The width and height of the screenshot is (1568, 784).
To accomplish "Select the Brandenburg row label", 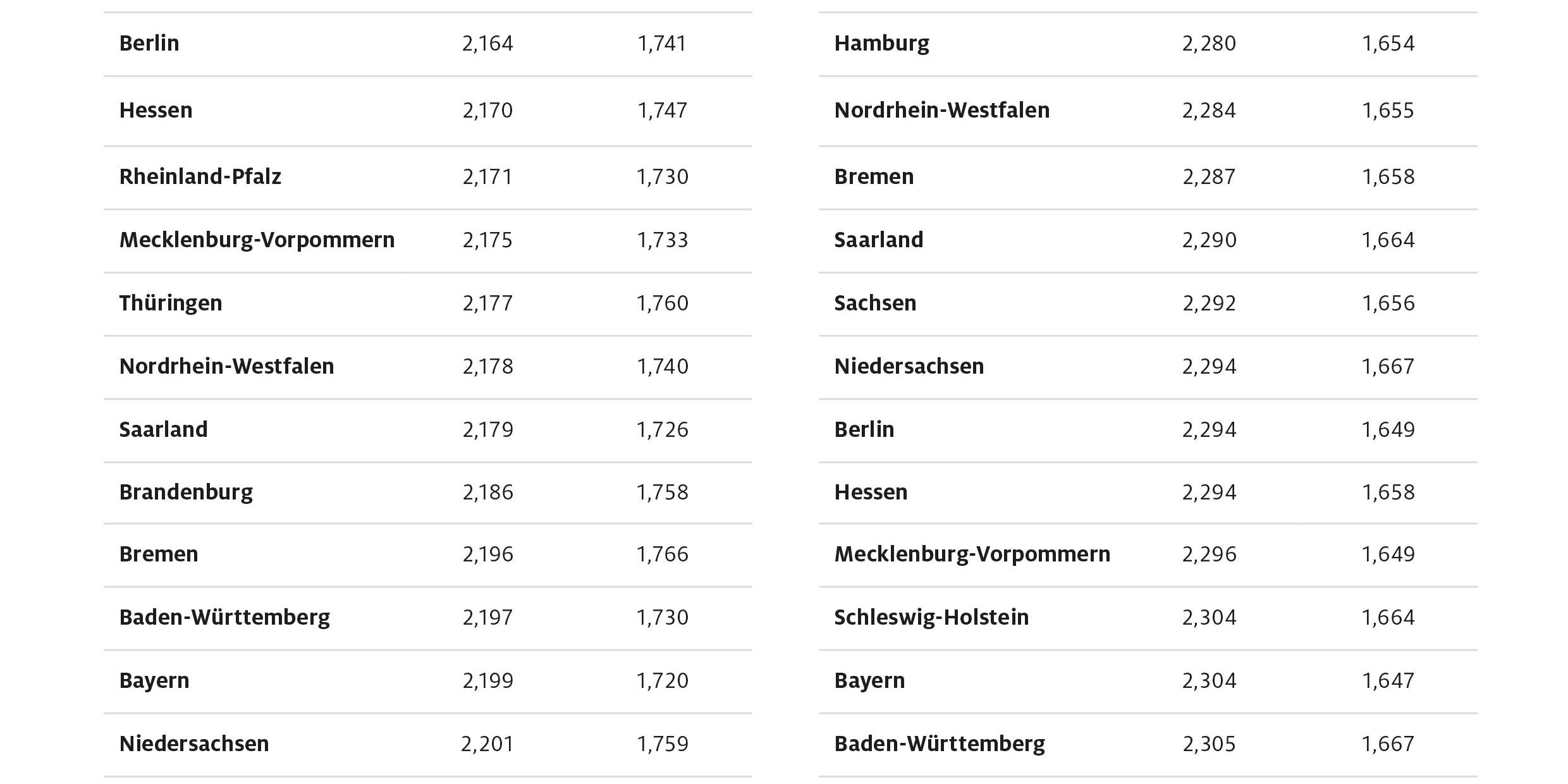I will tap(186, 493).
